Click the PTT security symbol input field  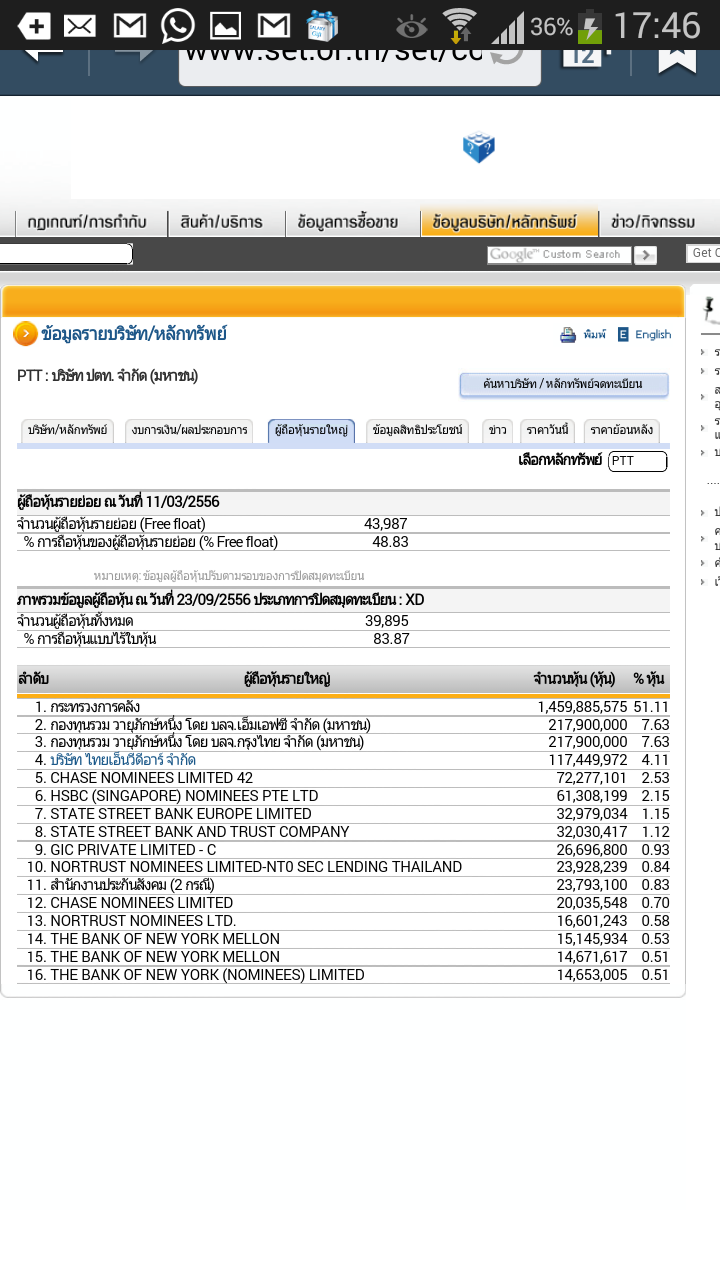(637, 461)
